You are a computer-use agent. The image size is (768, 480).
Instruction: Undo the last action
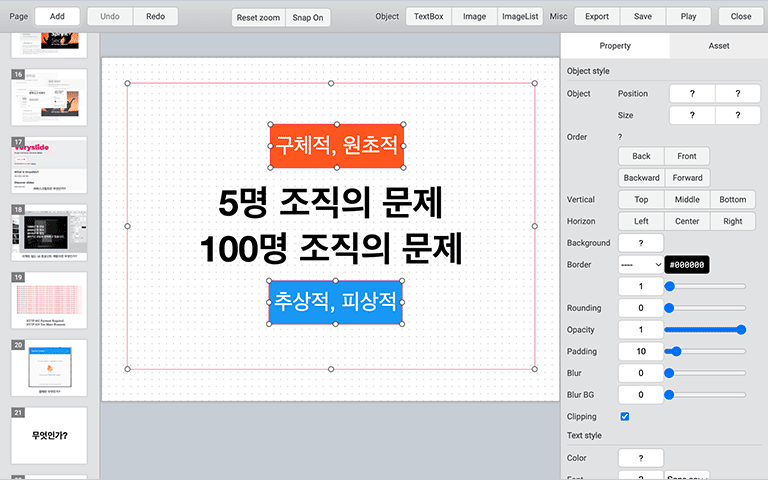coord(110,16)
